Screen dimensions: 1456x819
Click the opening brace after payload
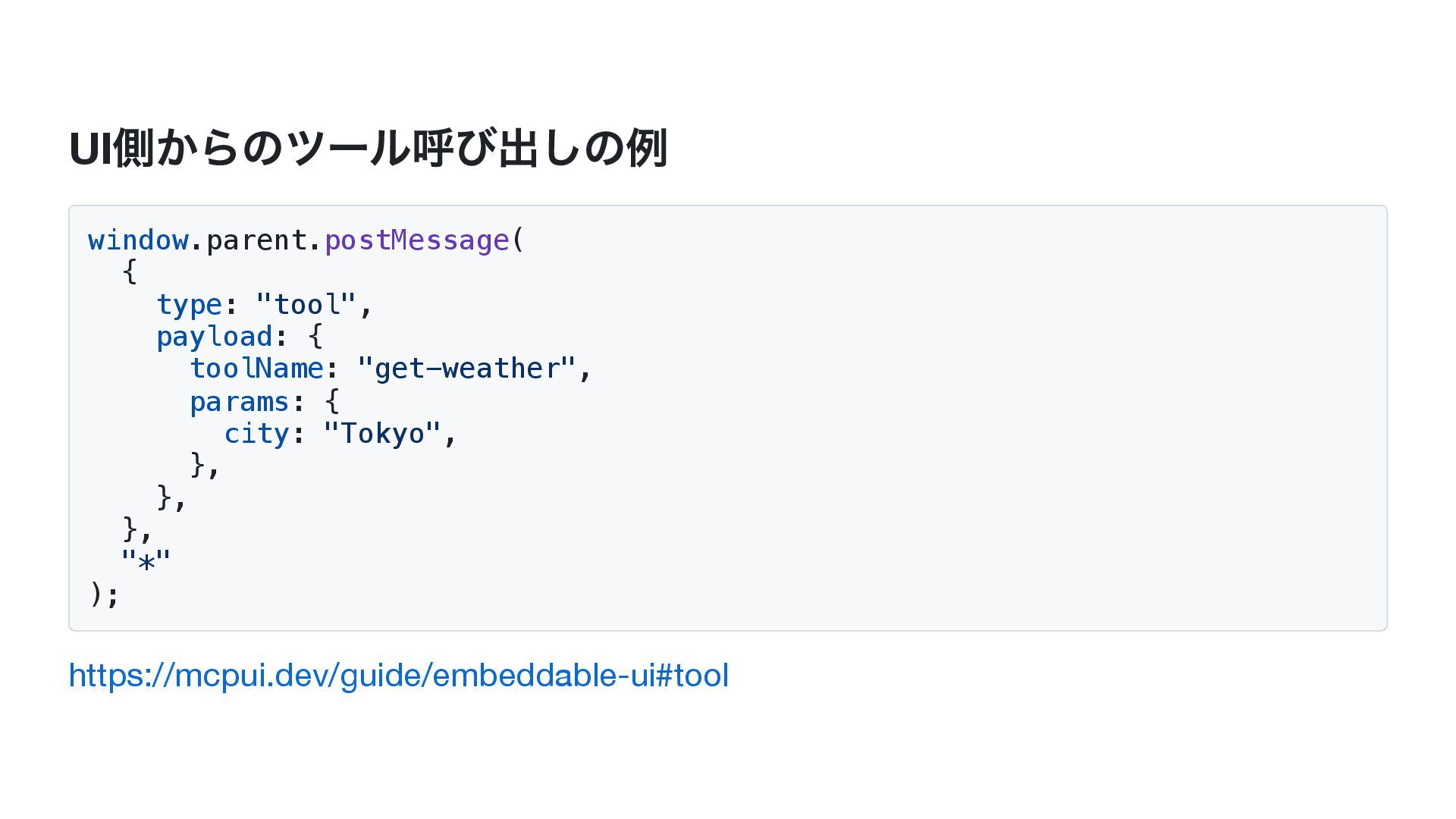point(316,336)
